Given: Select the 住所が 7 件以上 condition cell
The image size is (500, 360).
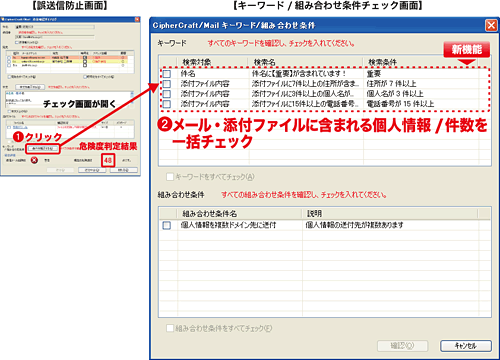Looking at the screenshot, I should tap(391, 84).
